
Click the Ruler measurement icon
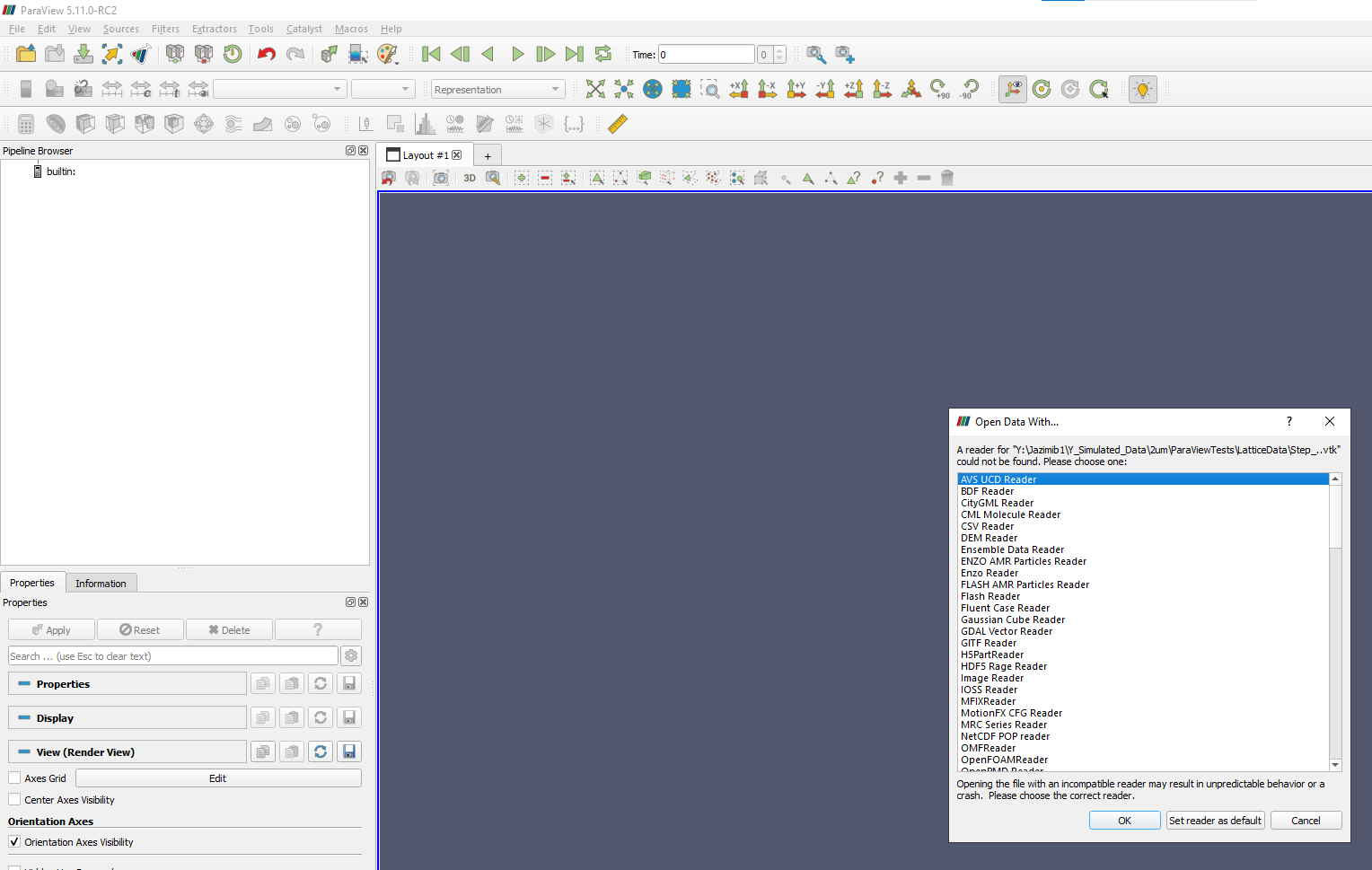(x=618, y=124)
